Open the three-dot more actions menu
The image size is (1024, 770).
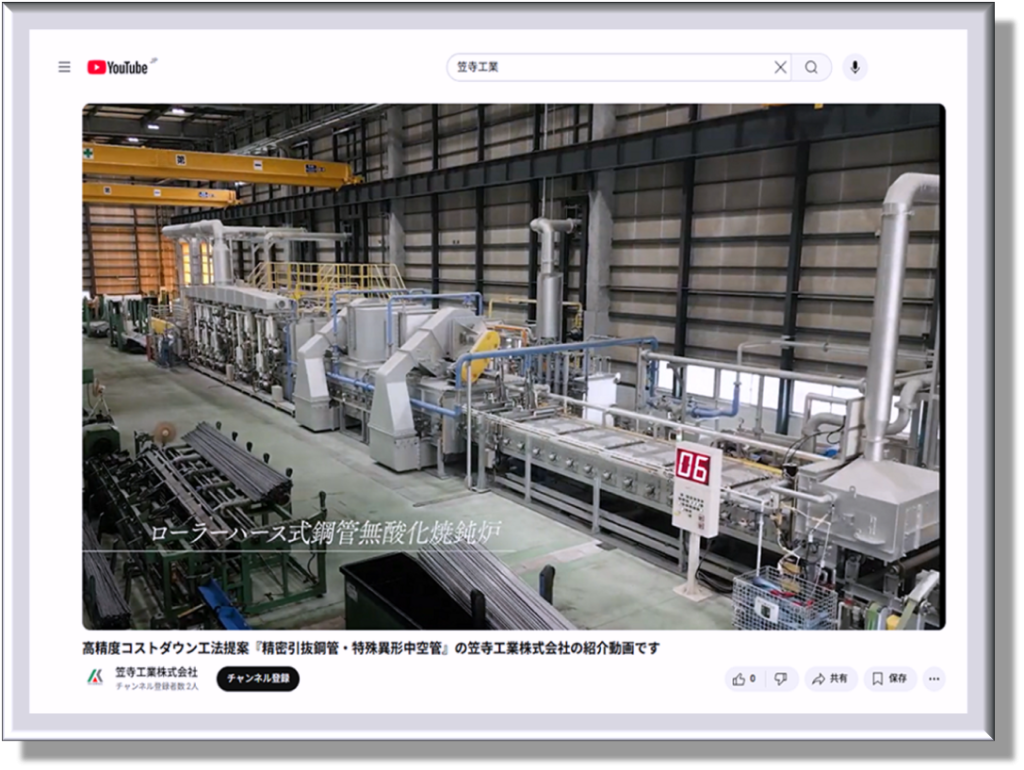pyautogui.click(x=933, y=679)
